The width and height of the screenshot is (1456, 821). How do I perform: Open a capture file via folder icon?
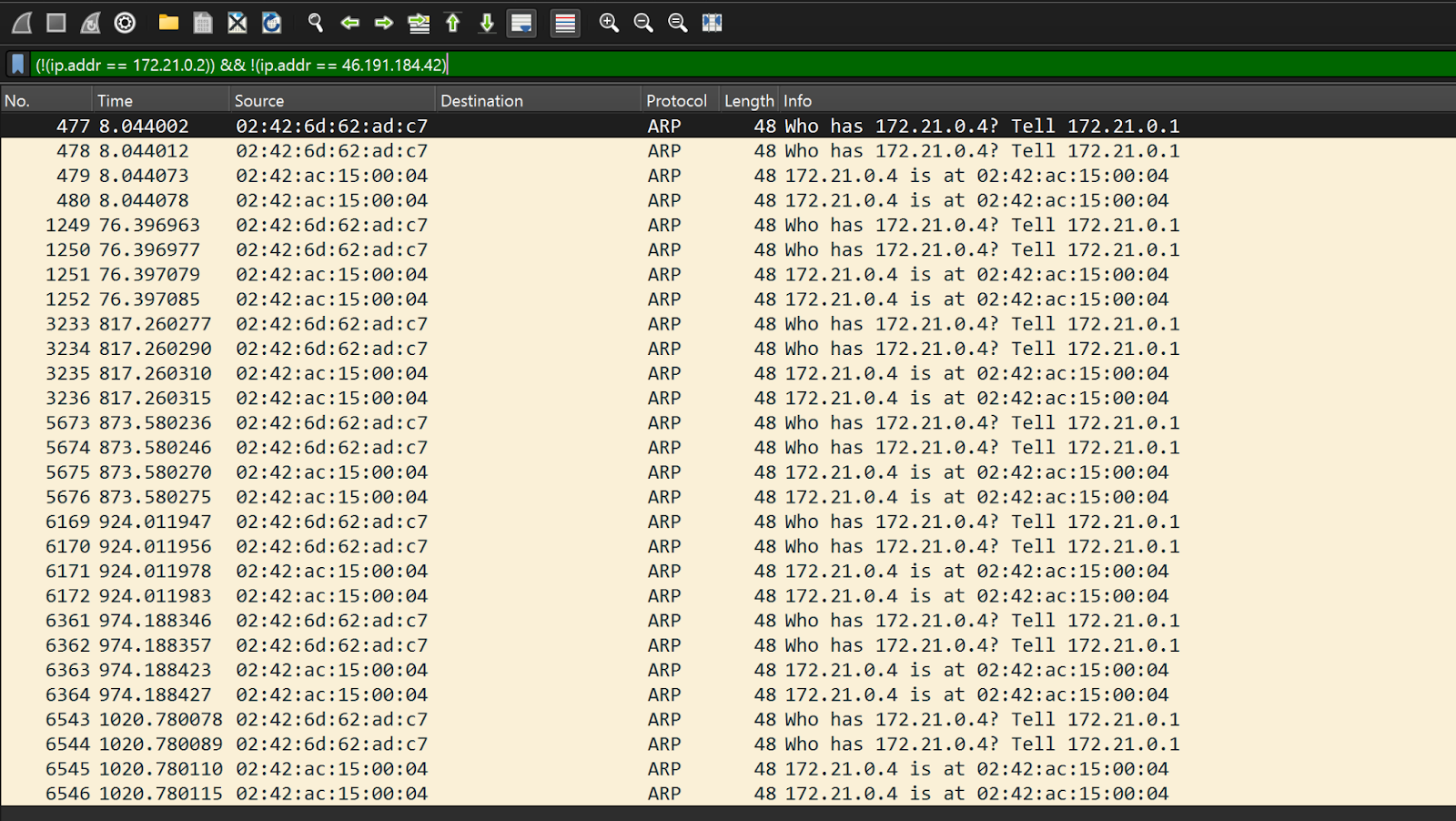tap(168, 23)
